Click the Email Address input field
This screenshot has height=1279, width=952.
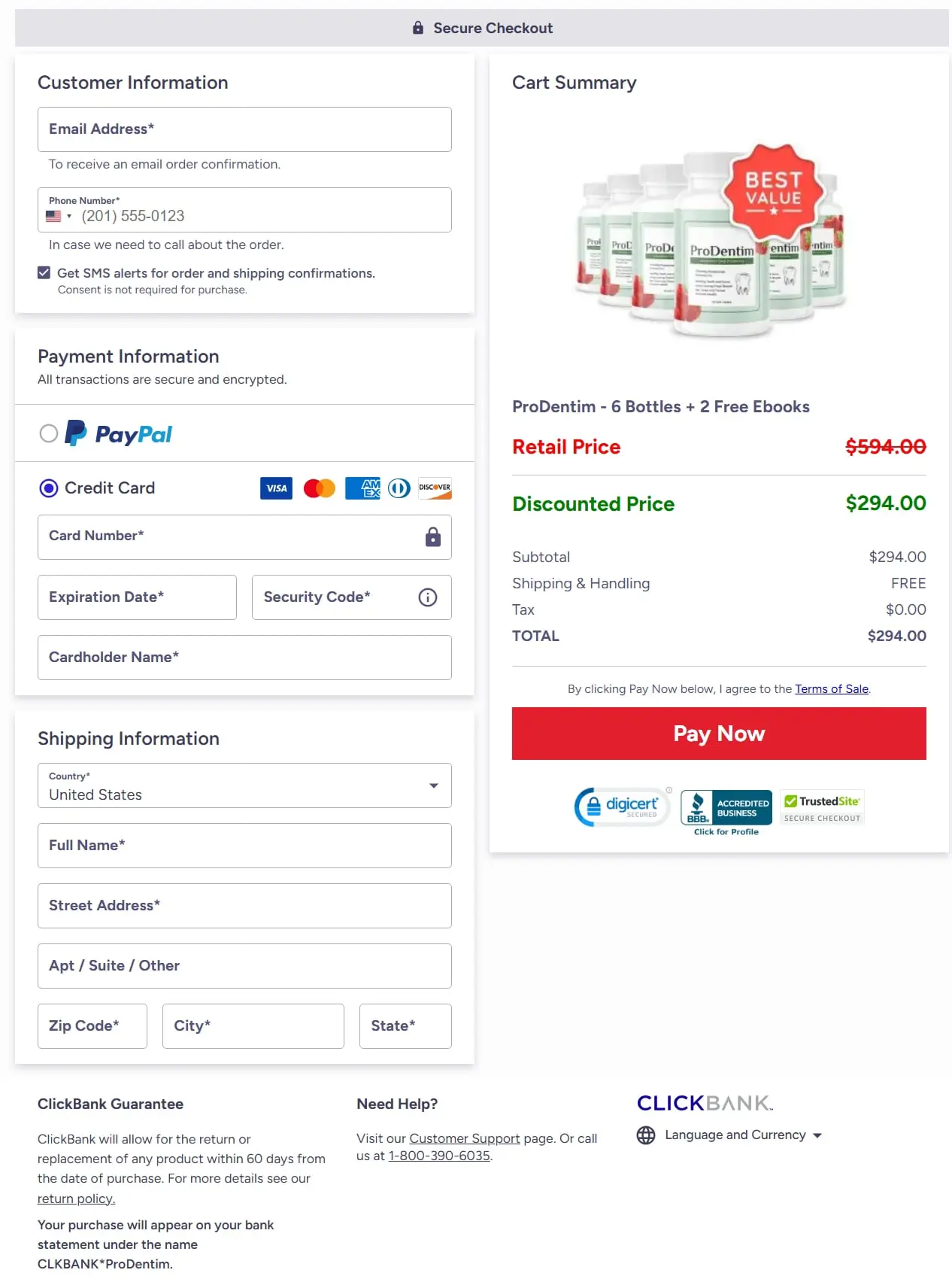pos(244,129)
